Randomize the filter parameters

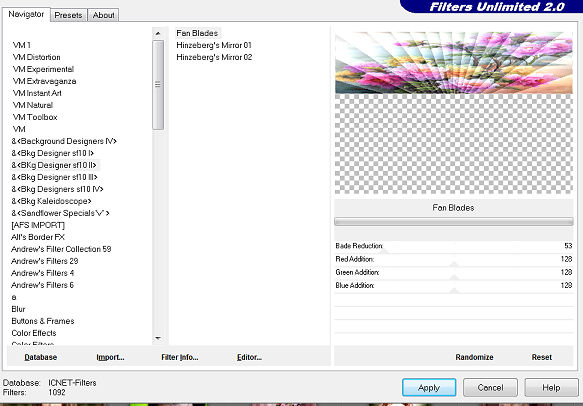coord(474,357)
